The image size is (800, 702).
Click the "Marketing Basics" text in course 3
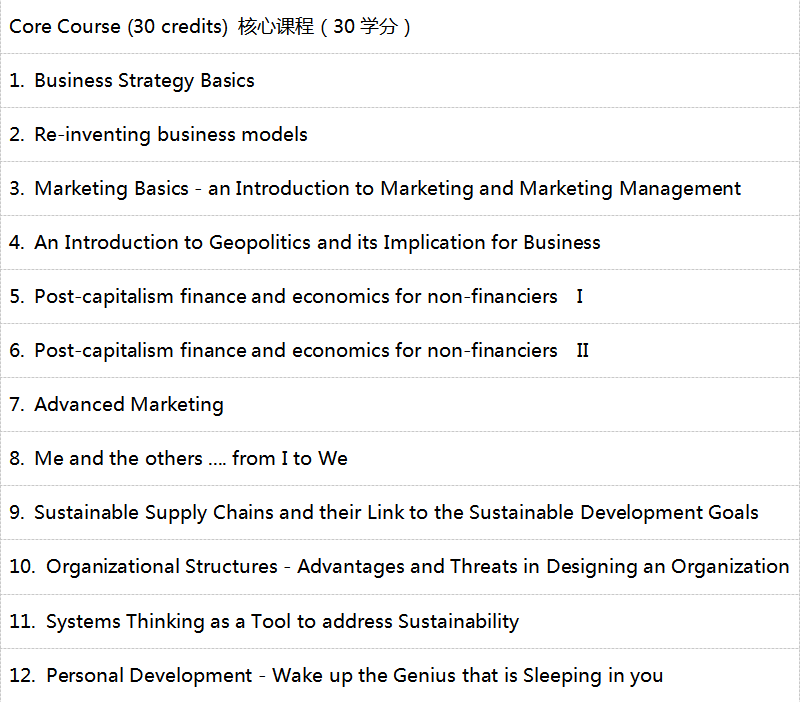(x=111, y=189)
